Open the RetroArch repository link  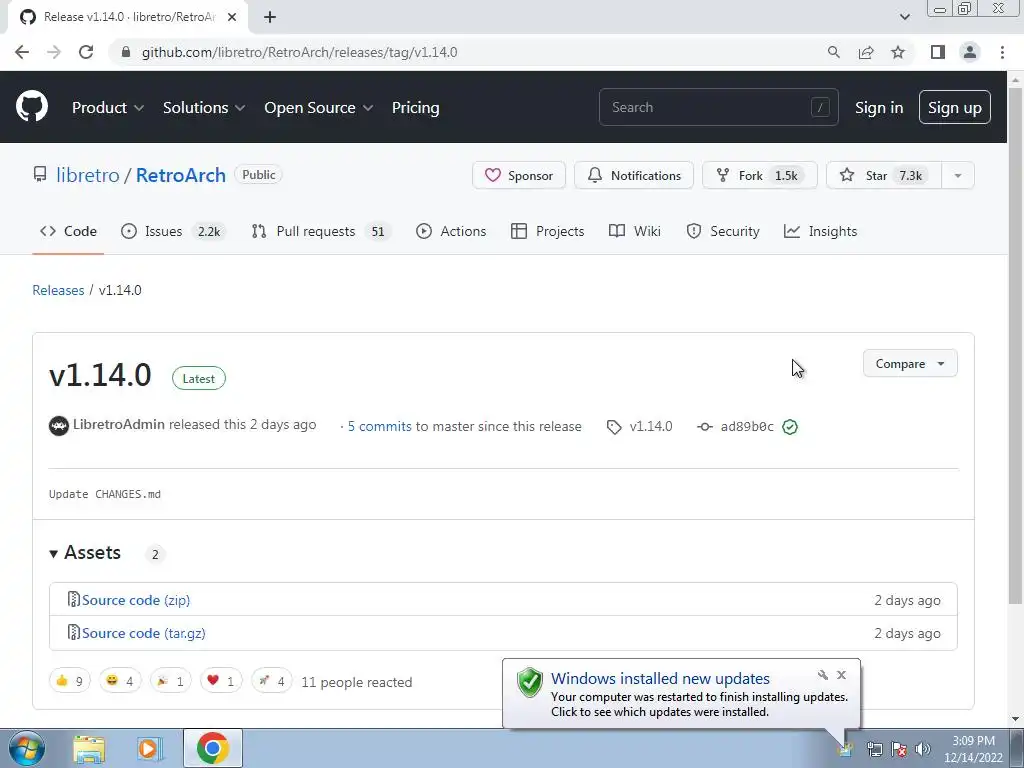[181, 175]
